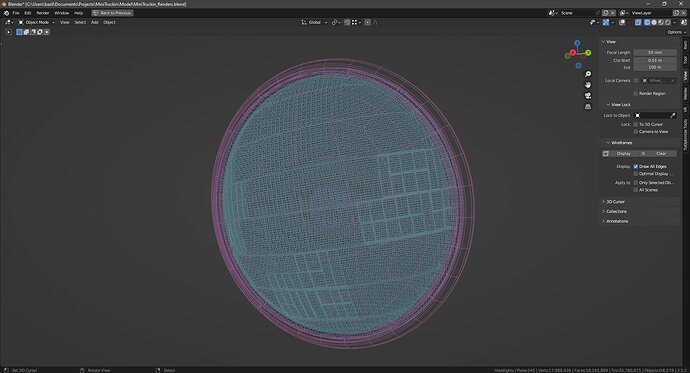The height and width of the screenshot is (373, 690).
Task: Choose the Set new selection mode icon
Action: click(x=19, y=32)
